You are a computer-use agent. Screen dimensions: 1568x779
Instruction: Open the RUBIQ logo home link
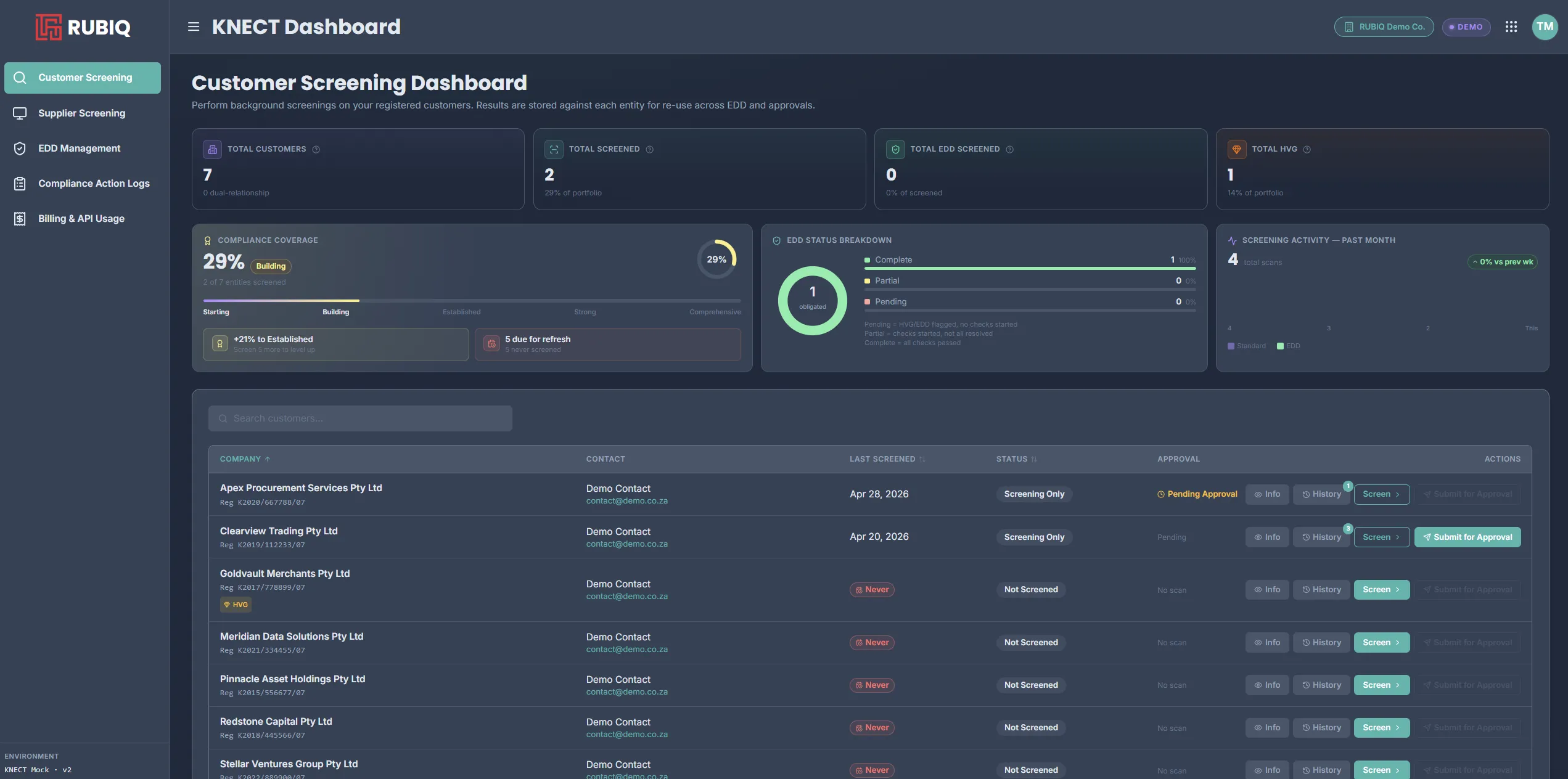click(83, 27)
